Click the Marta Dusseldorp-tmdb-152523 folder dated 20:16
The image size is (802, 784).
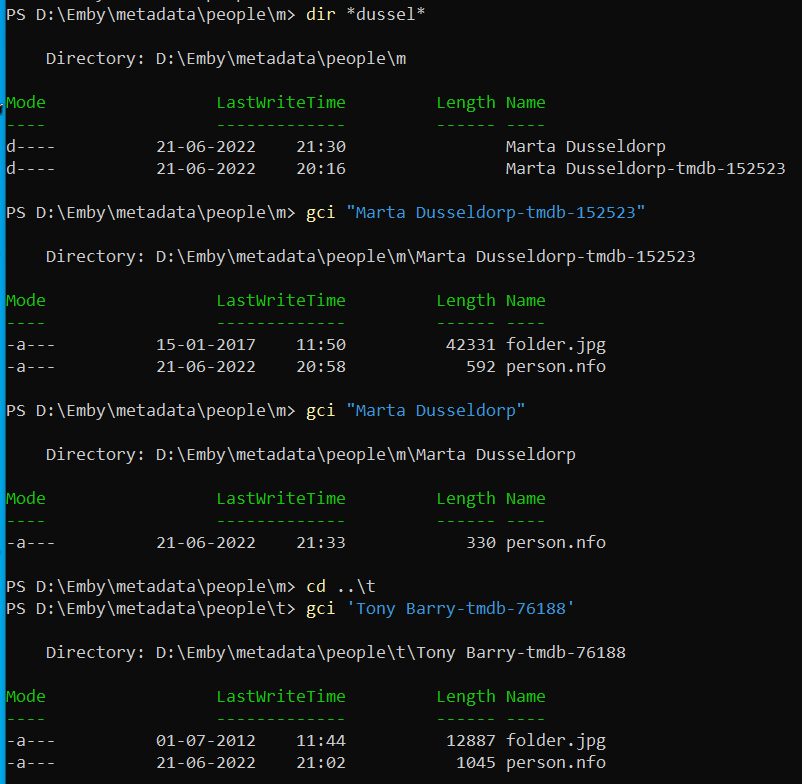coord(645,168)
